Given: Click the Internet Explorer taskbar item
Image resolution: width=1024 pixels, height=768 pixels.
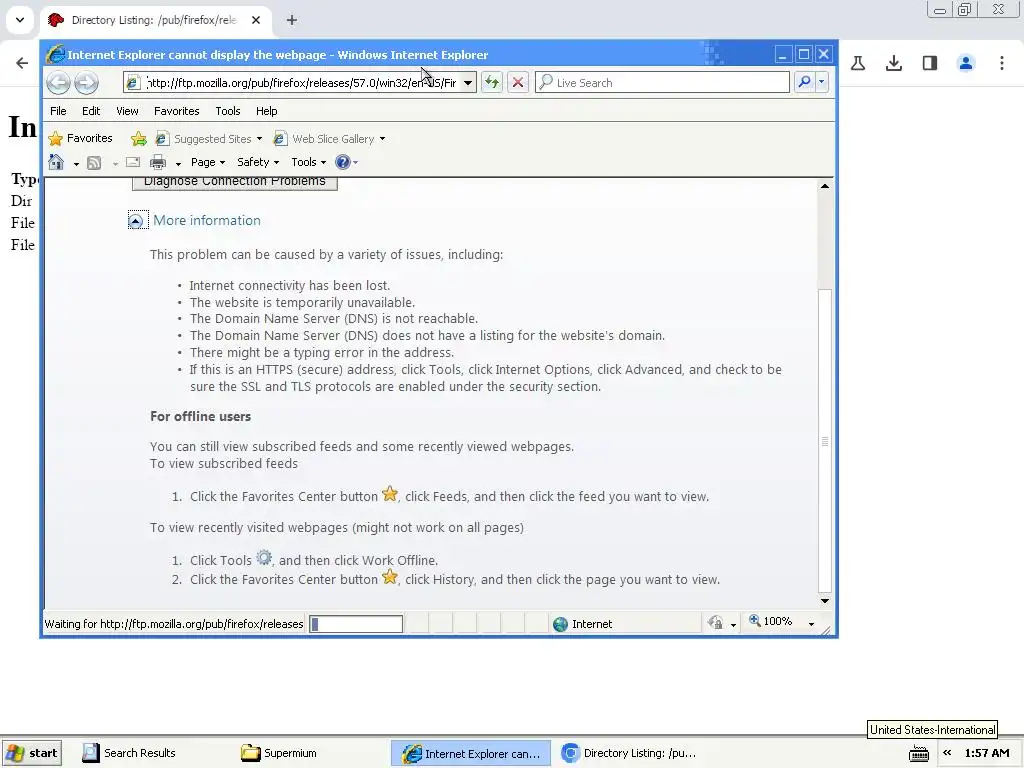Looking at the screenshot, I should [x=472, y=753].
